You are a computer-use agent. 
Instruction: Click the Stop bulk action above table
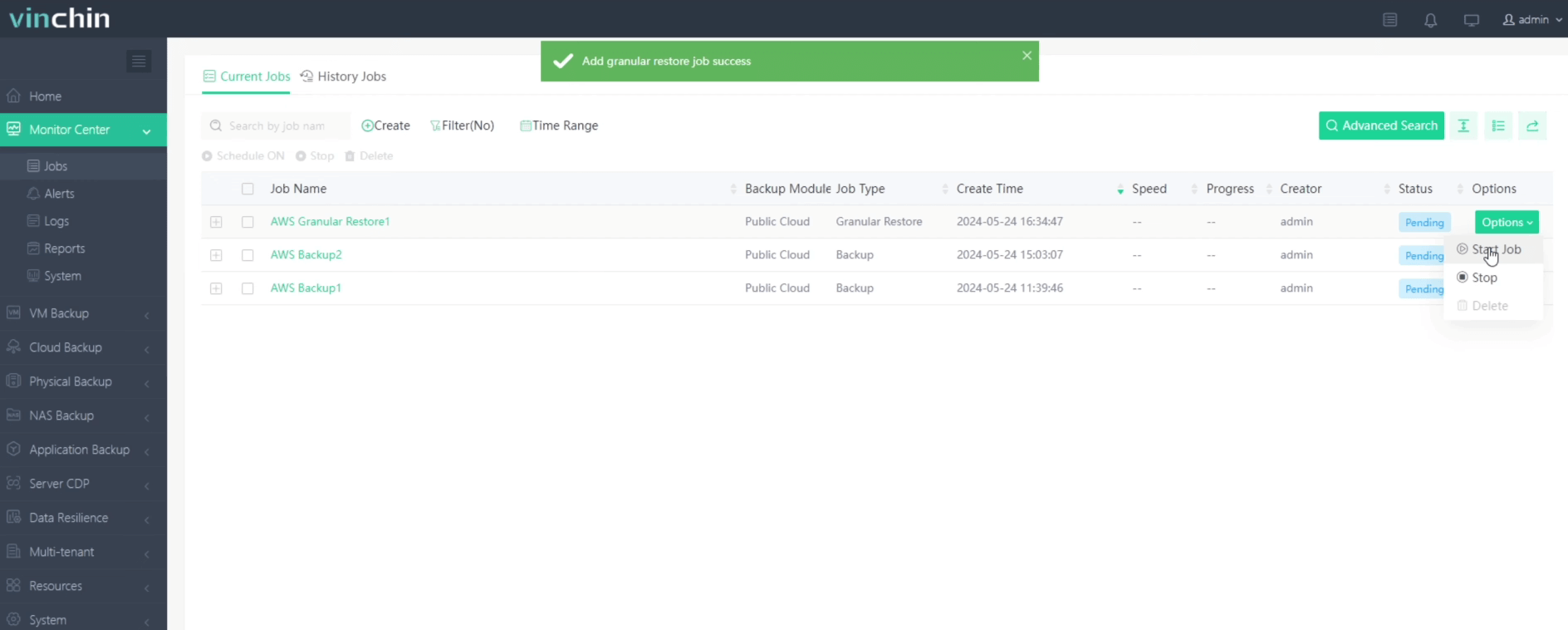315,156
